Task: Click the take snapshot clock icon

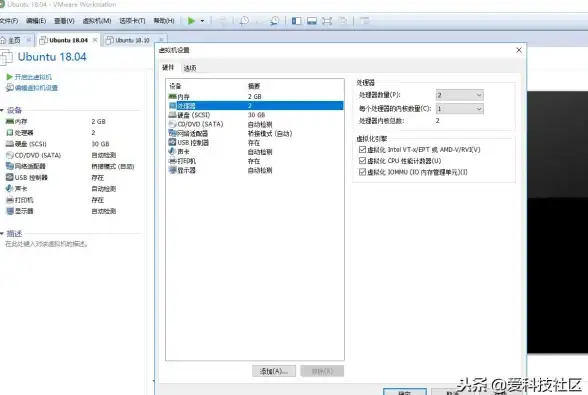Action: point(244,21)
